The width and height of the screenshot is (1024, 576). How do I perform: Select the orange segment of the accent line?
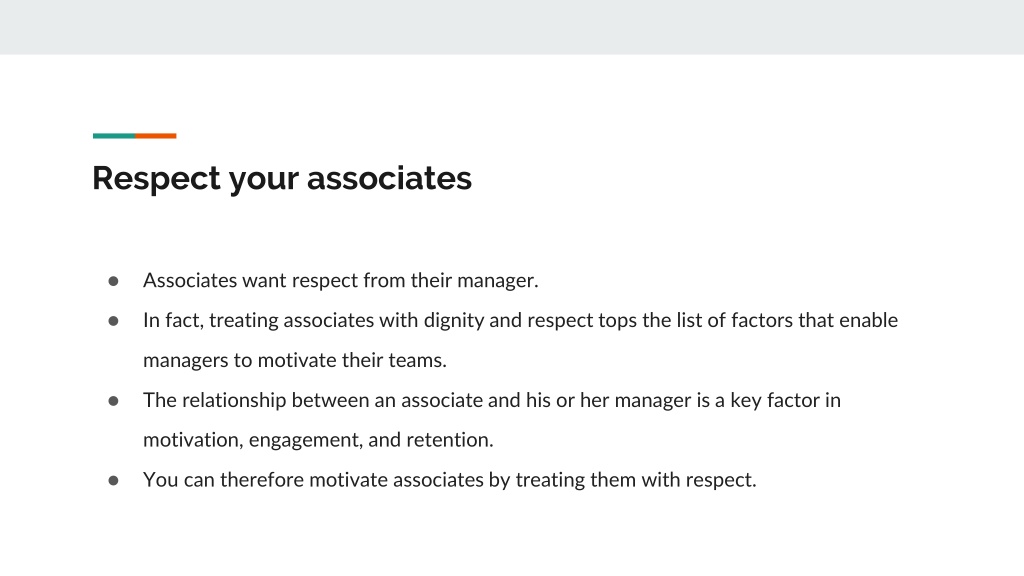pyautogui.click(x=156, y=136)
